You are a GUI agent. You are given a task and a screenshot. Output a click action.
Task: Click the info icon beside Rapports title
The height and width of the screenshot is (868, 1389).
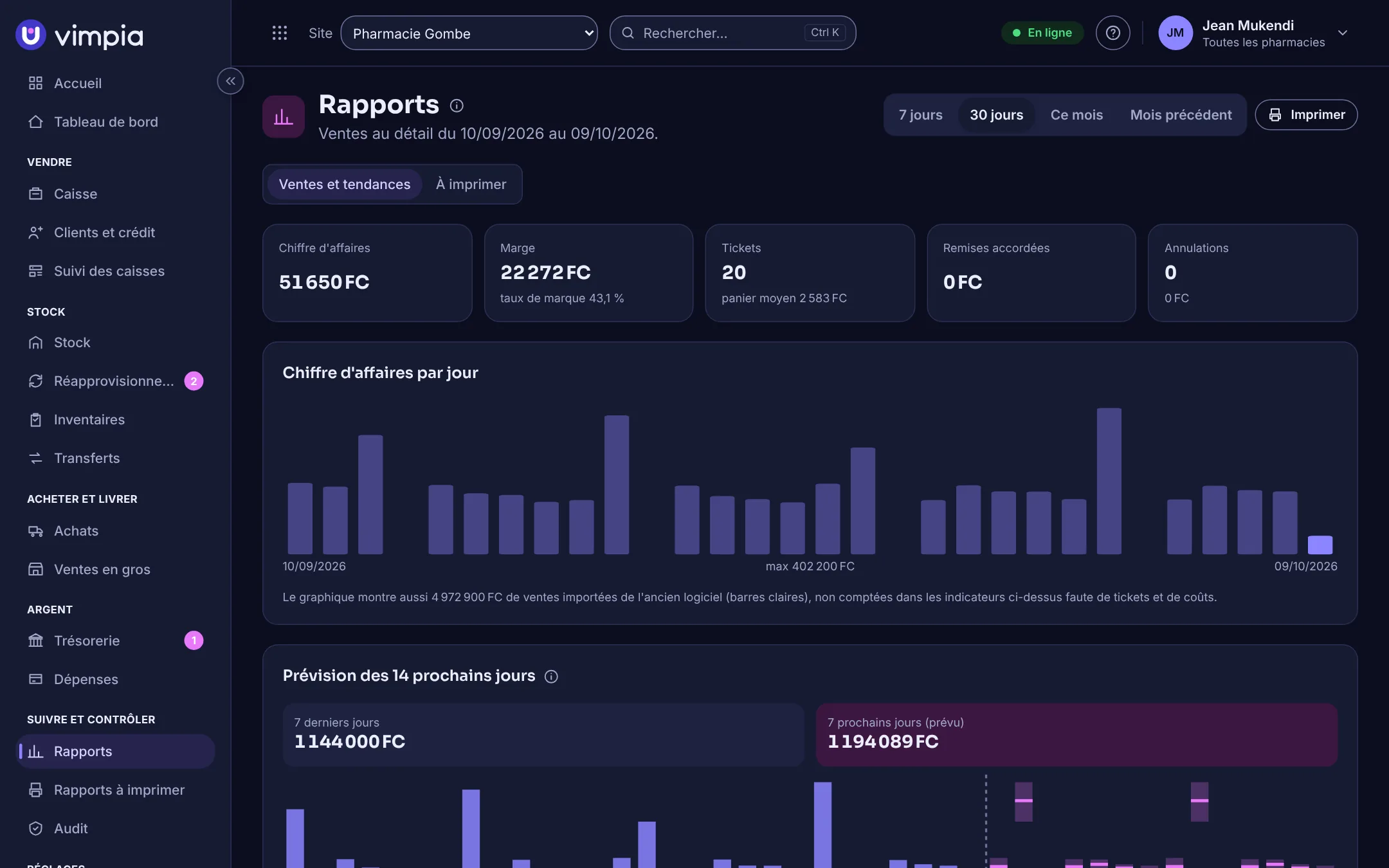click(457, 105)
